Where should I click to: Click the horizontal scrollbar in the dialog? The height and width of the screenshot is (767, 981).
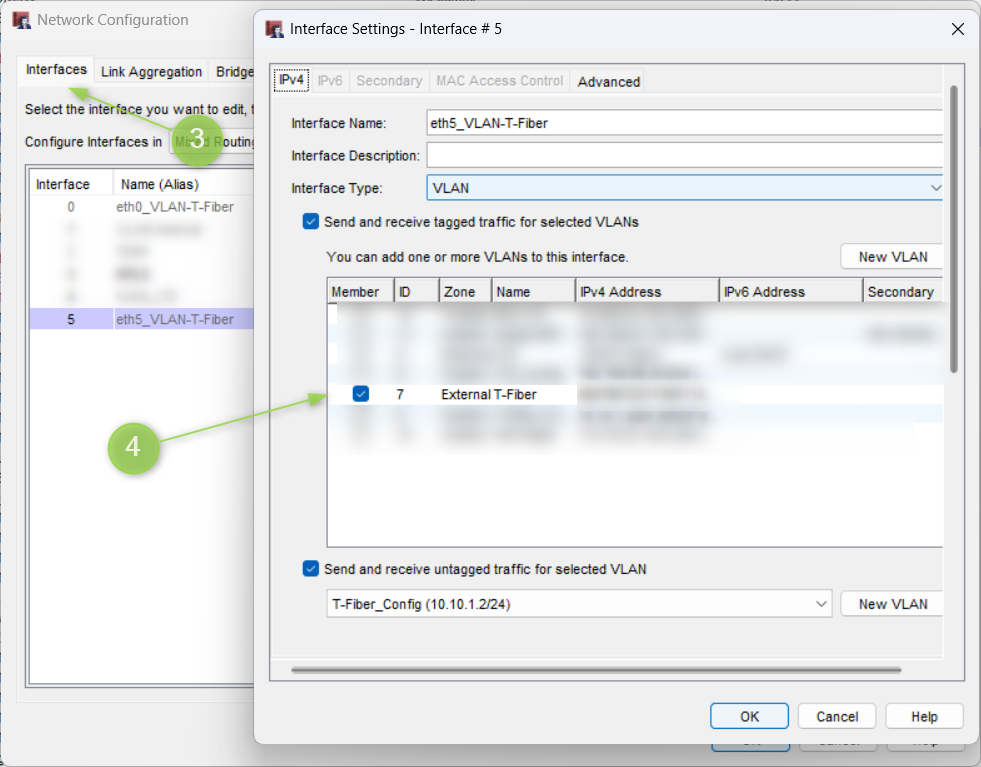(596, 670)
